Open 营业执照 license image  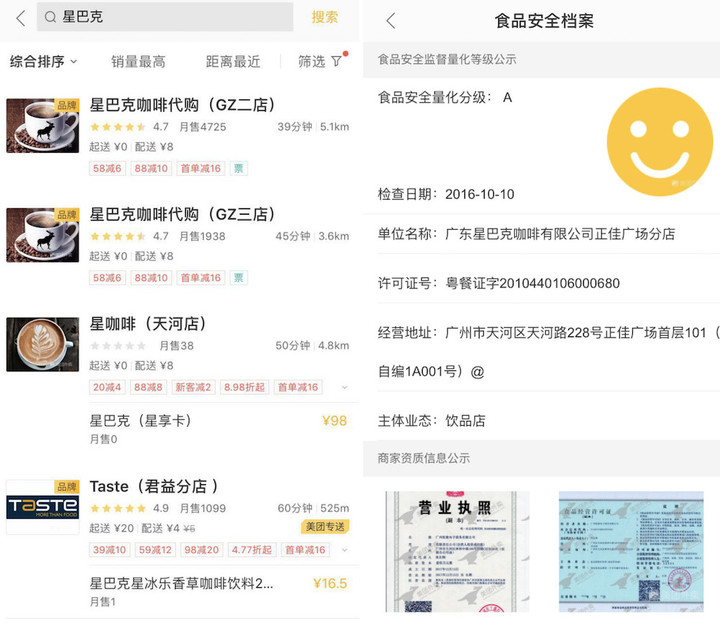coord(457,551)
